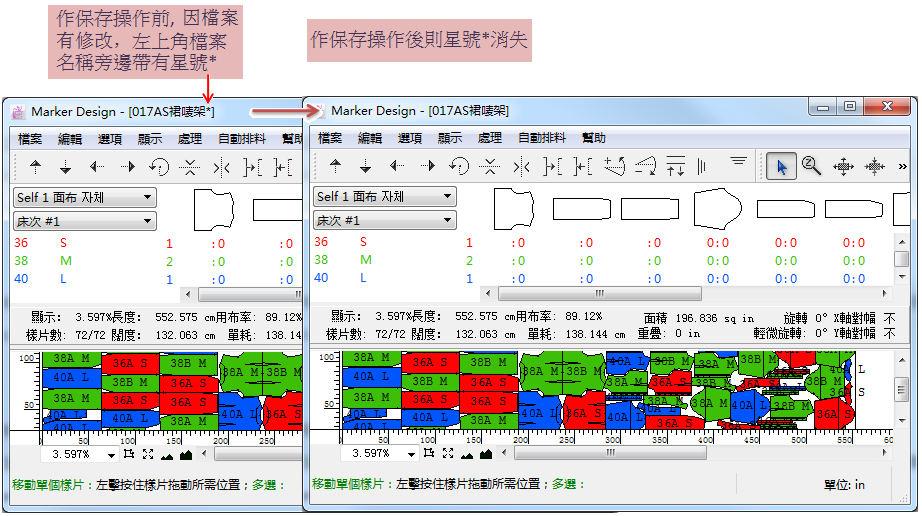The width and height of the screenshot is (922, 516).
Task: Click the move-up arrow in the right window toolbar
Action: tap(335, 167)
